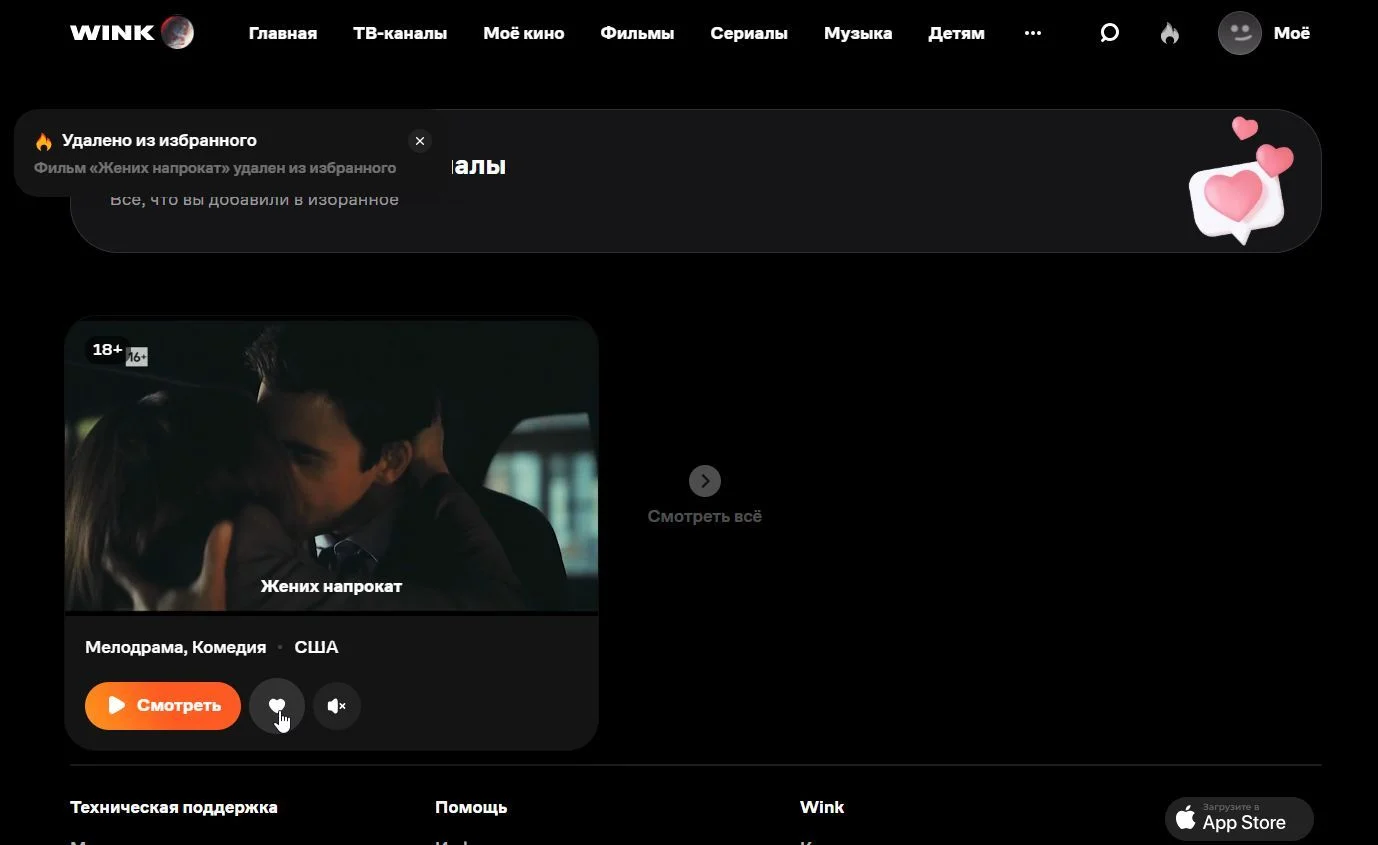
Task: Click the Wink logo
Action: [132, 33]
